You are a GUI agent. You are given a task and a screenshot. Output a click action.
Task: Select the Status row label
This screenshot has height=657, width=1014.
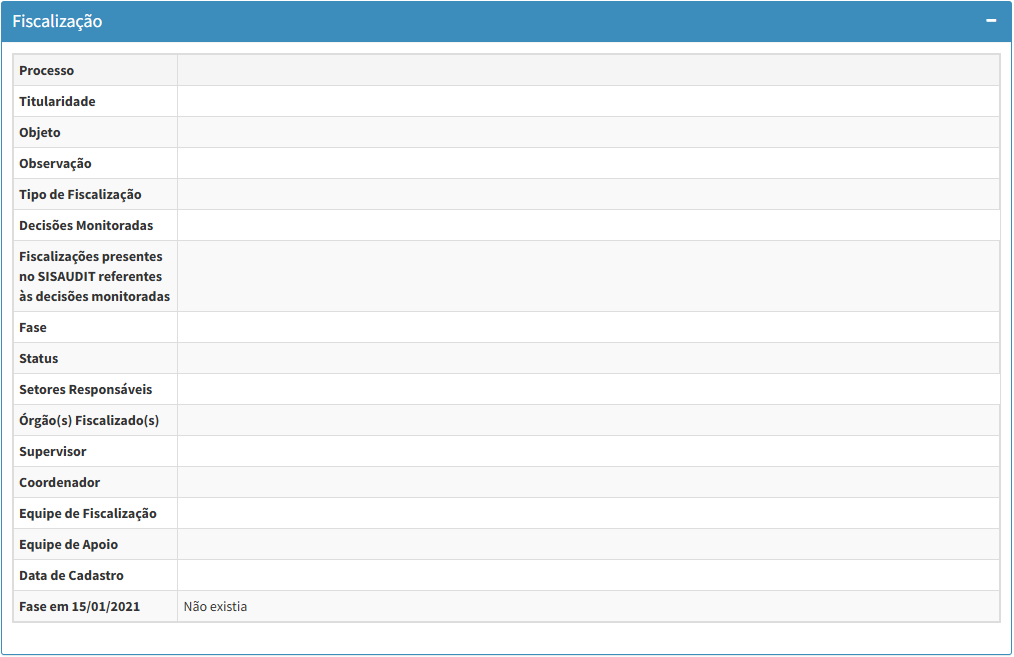click(38, 358)
